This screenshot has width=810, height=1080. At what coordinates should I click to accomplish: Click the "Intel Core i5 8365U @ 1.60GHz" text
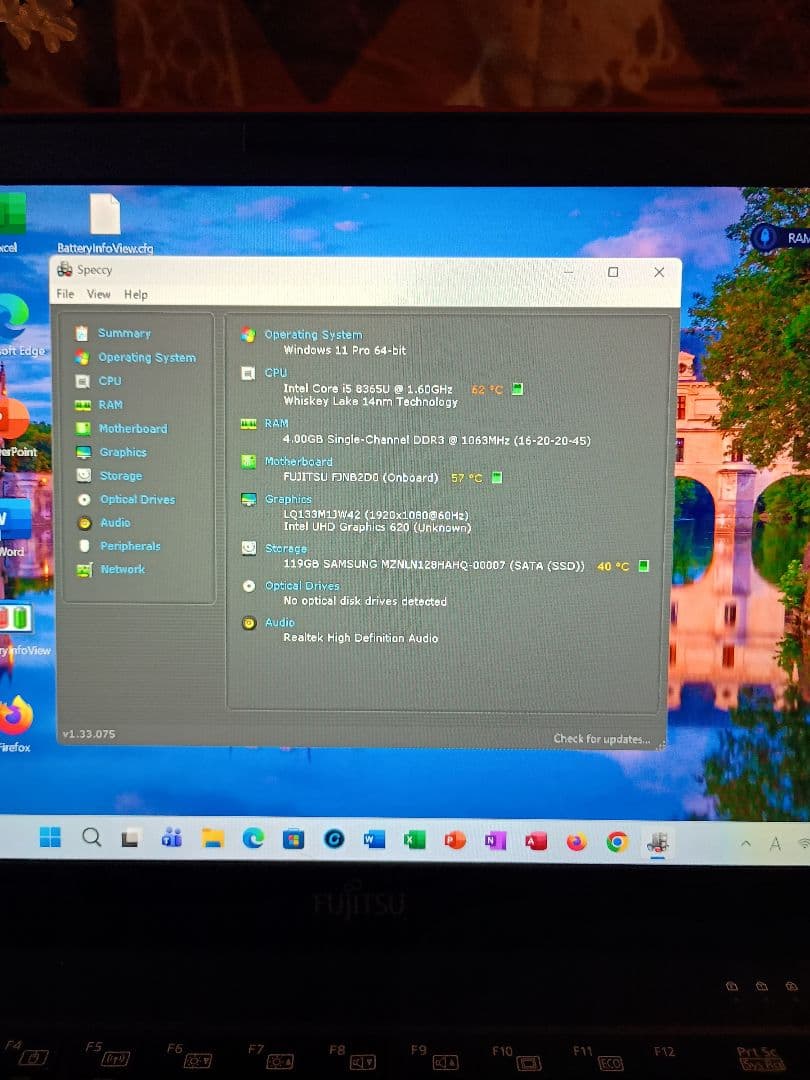click(x=368, y=389)
